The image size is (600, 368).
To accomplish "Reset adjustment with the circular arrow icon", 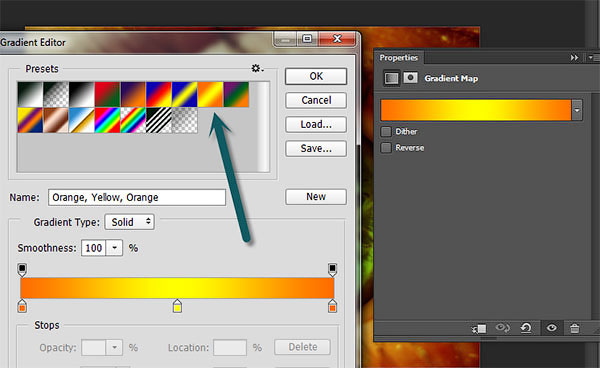I will 526,328.
